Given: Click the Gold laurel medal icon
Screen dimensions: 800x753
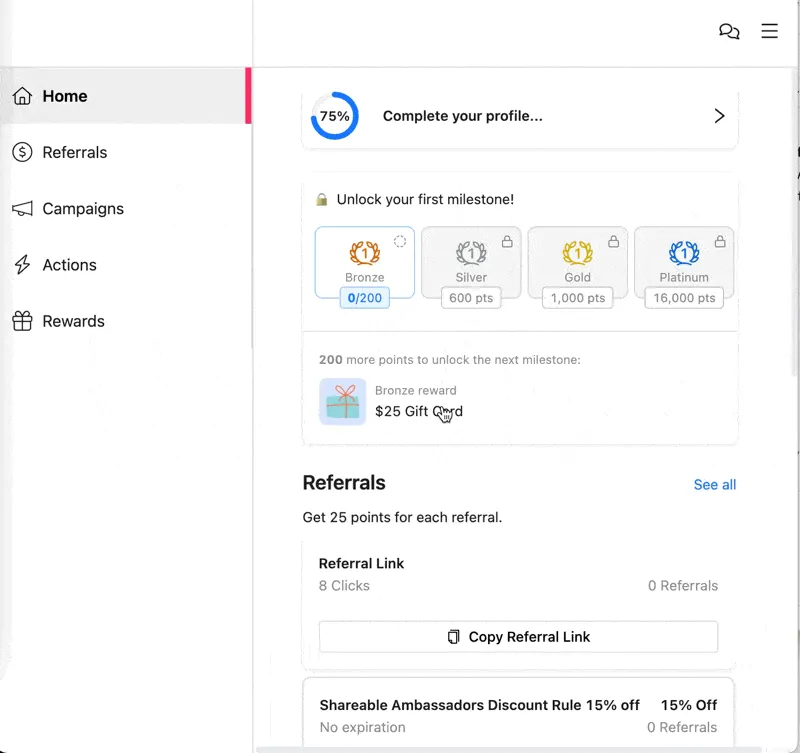Looking at the screenshot, I should coord(578,253).
